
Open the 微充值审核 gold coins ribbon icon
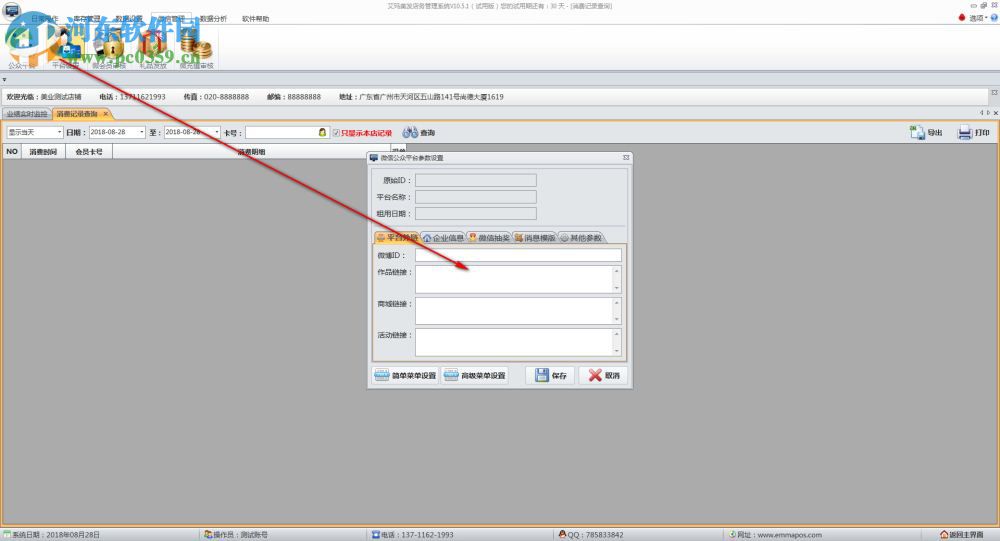point(196,49)
